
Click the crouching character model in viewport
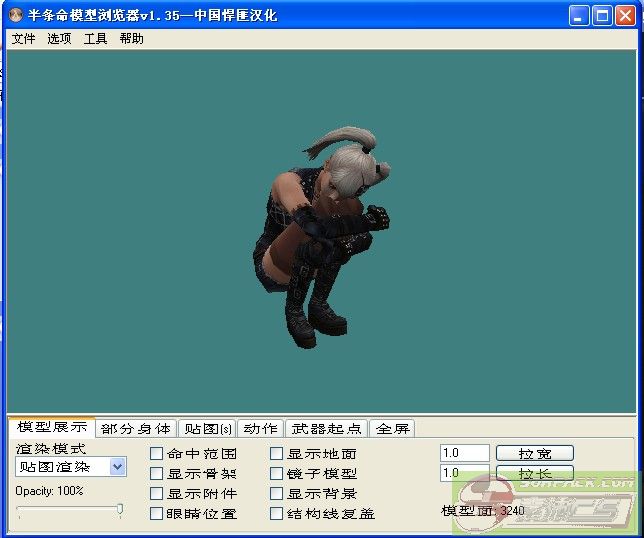[x=320, y=237]
